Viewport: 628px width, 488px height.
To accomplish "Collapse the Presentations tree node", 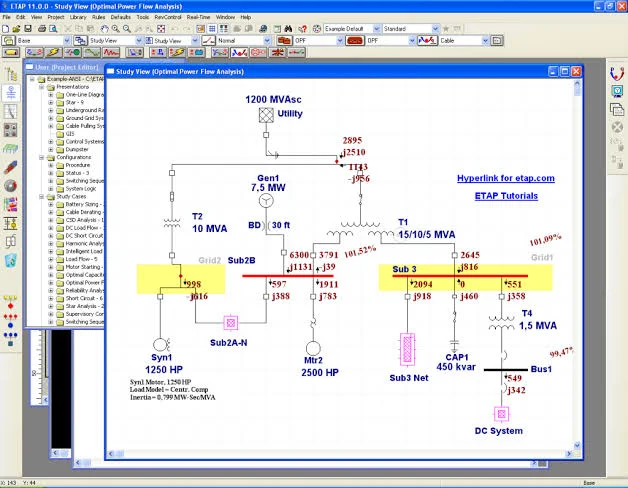I will pyautogui.click(x=42, y=87).
